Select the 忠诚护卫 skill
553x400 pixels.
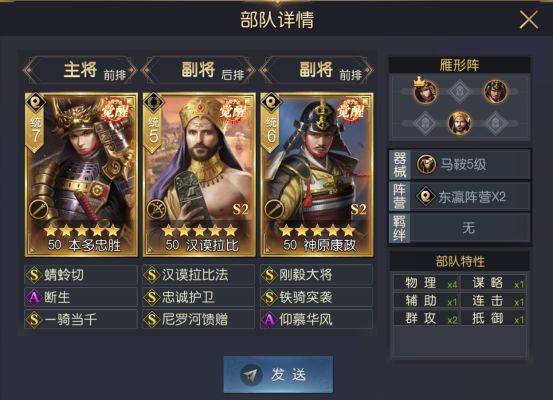[x=199, y=297]
